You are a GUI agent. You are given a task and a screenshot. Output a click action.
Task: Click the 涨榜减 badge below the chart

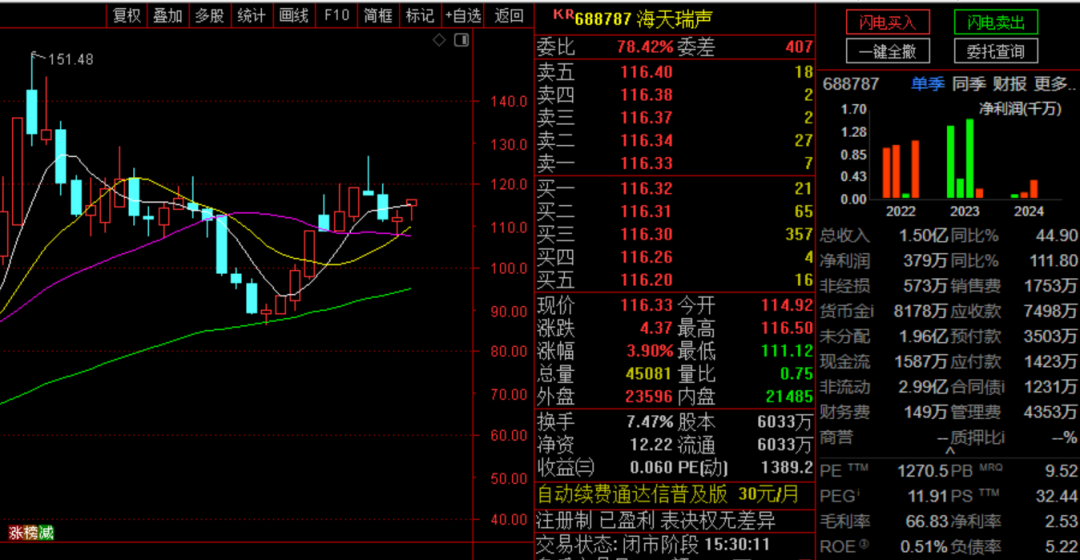(x=31, y=532)
